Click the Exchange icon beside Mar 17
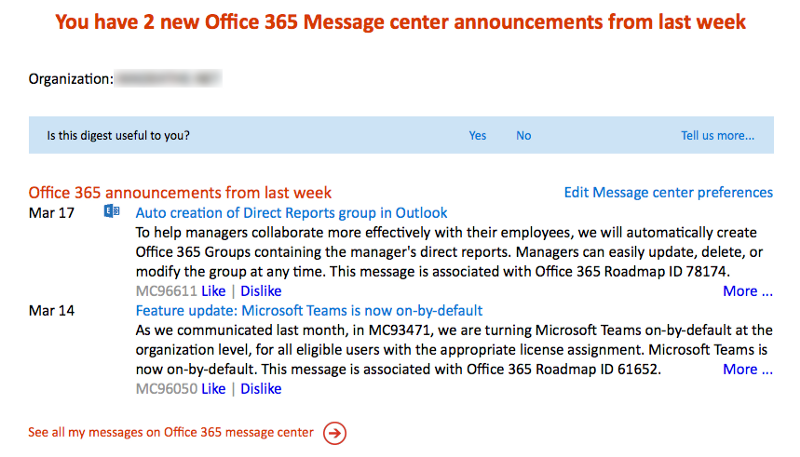 (x=112, y=211)
